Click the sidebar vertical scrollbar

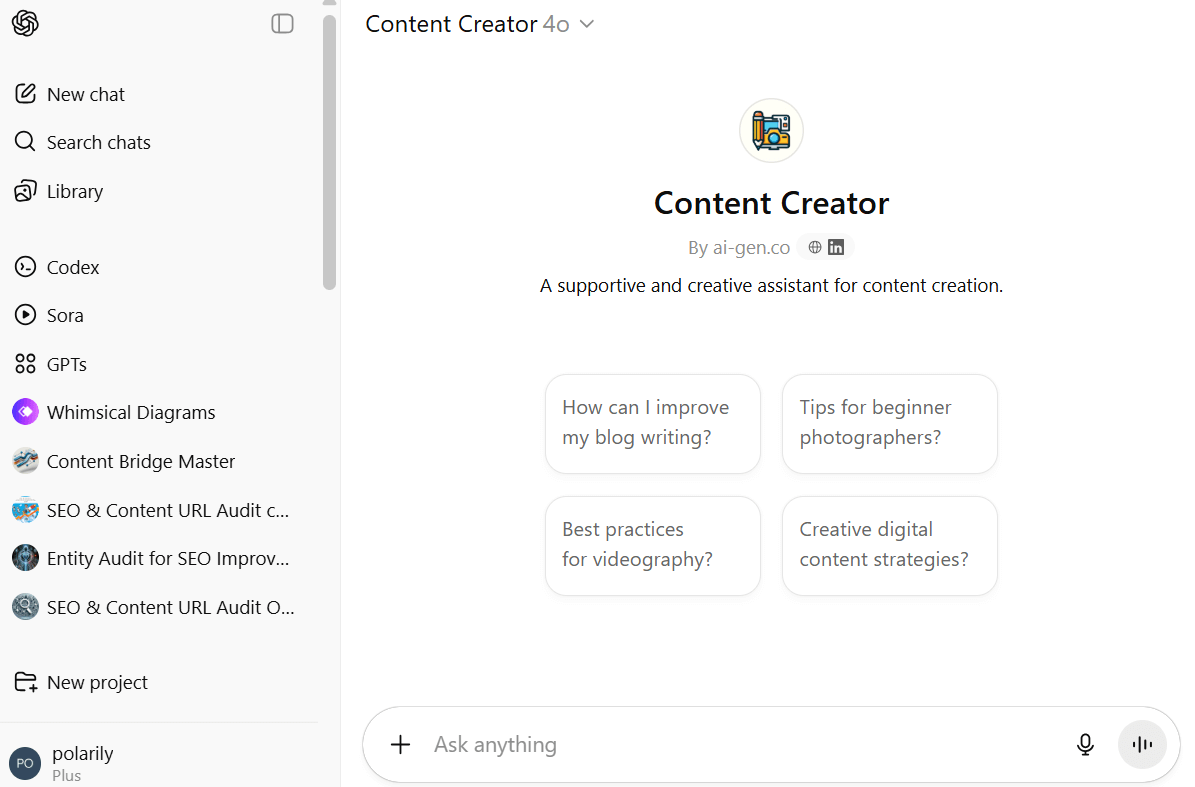[329, 152]
